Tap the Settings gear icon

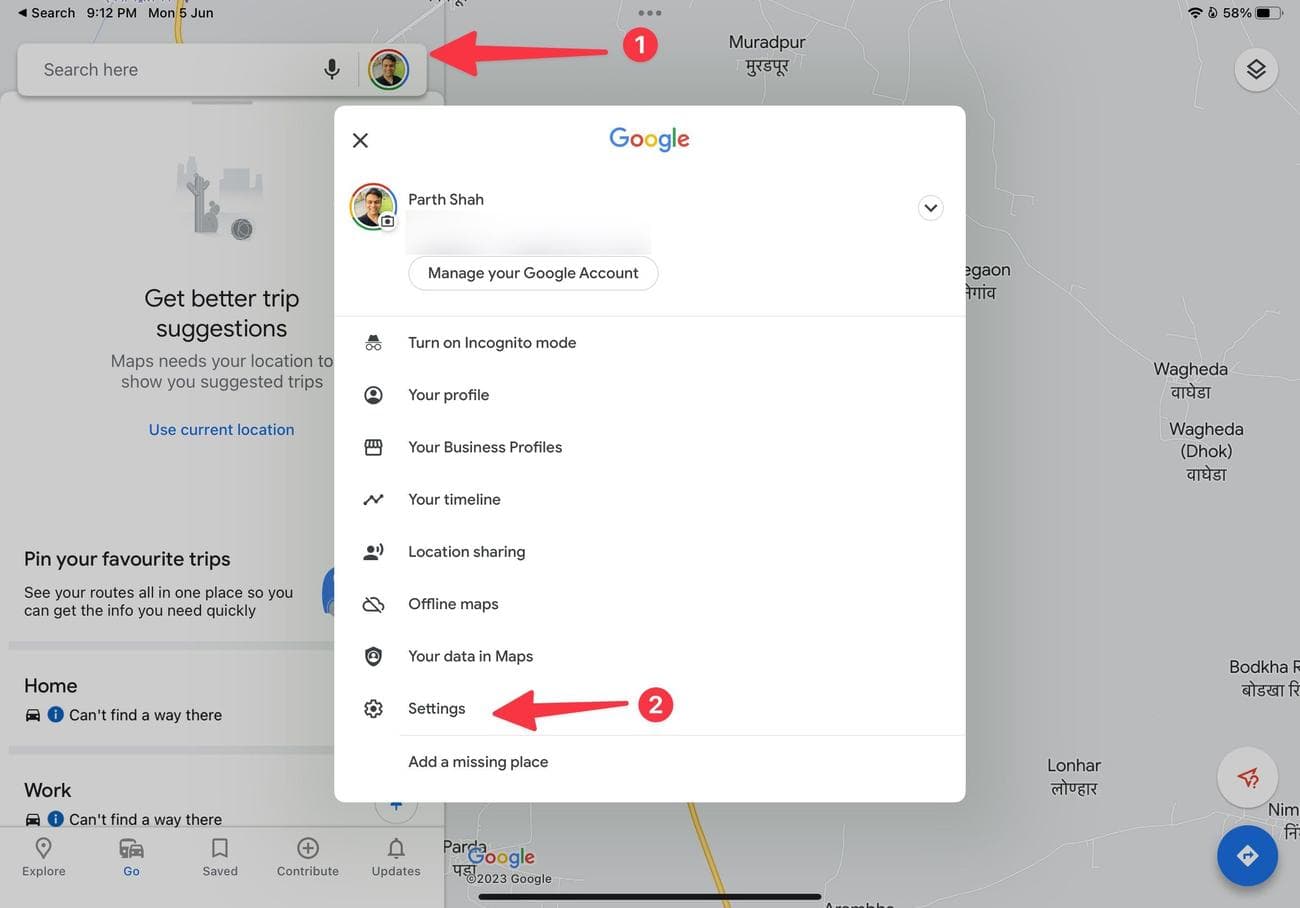click(x=373, y=707)
